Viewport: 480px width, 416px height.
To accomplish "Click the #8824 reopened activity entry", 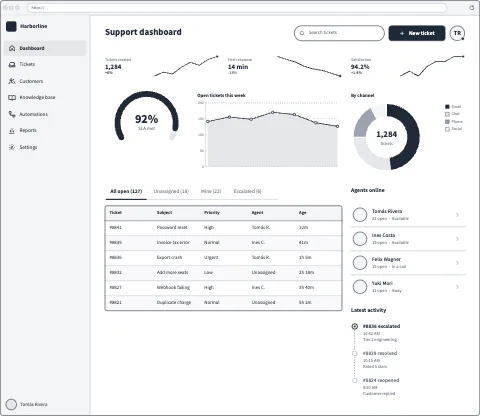I will (381, 387).
